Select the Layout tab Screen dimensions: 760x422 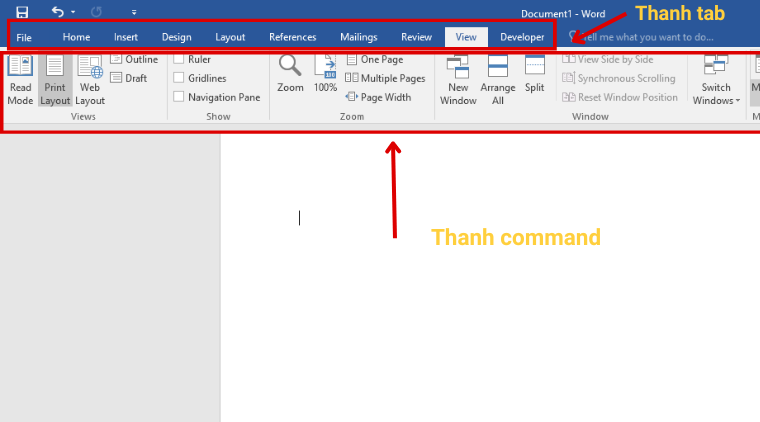coord(230,37)
